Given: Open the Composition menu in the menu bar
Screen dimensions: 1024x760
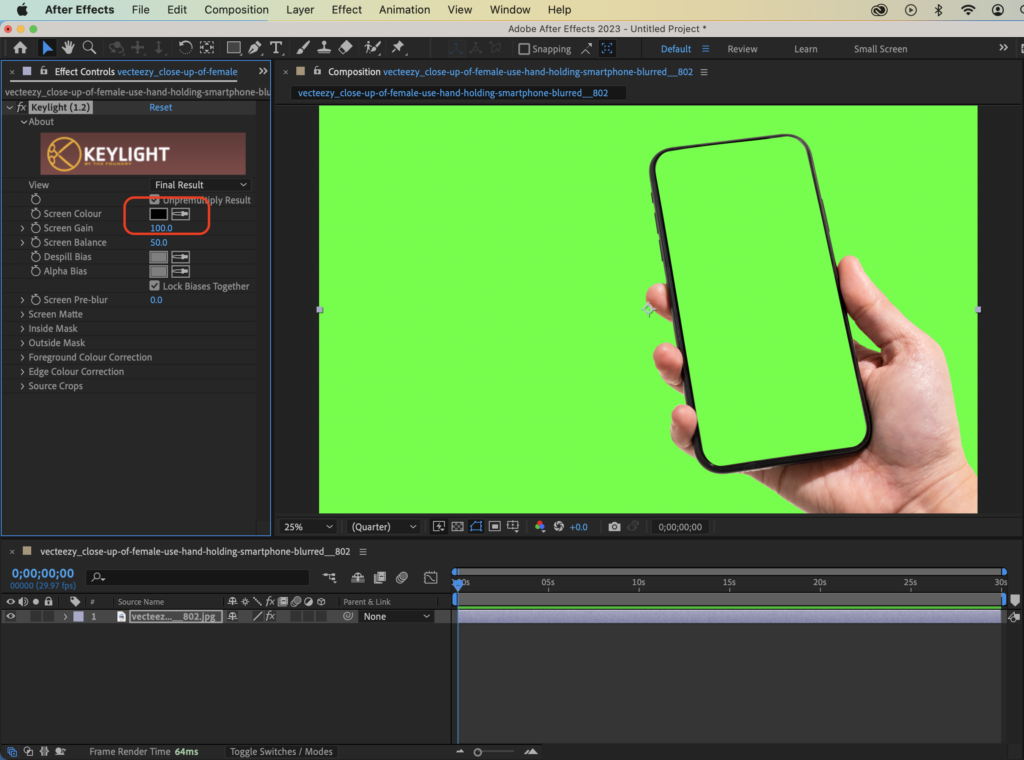Looking at the screenshot, I should click(x=236, y=9).
